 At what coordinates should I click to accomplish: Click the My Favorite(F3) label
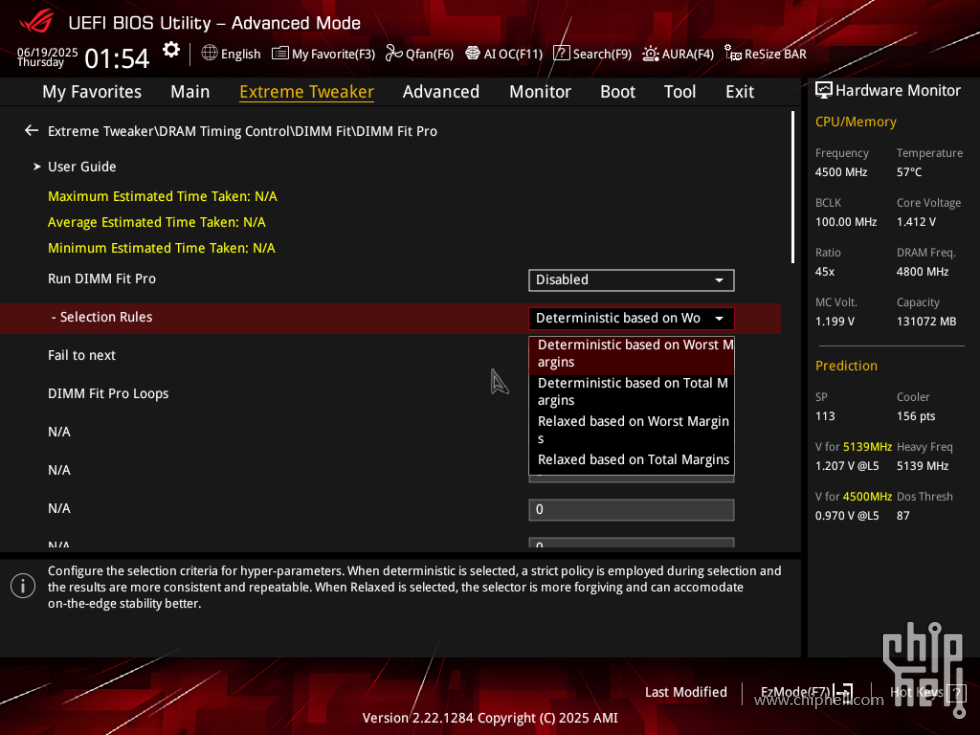333,54
